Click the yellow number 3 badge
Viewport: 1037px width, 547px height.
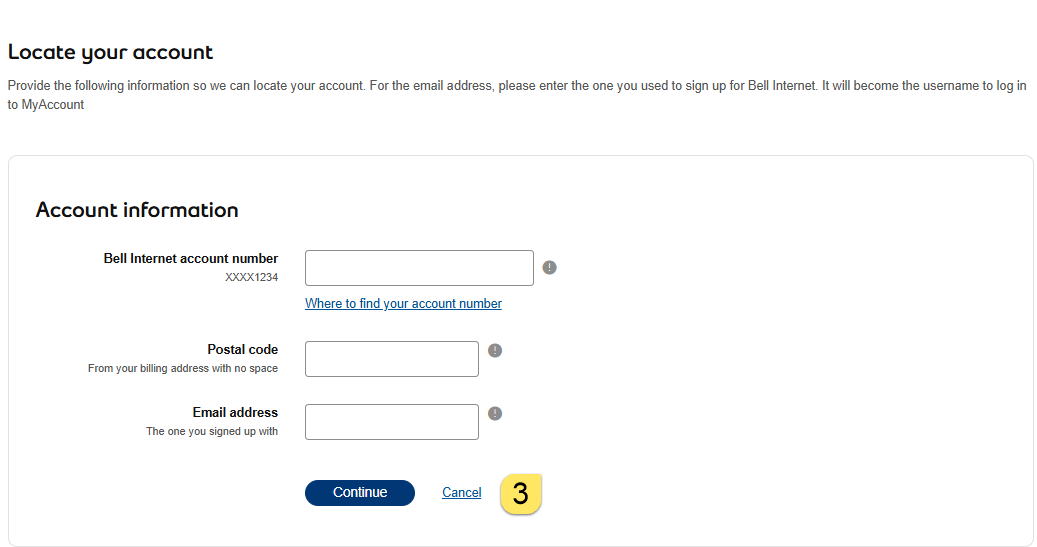(x=520, y=493)
